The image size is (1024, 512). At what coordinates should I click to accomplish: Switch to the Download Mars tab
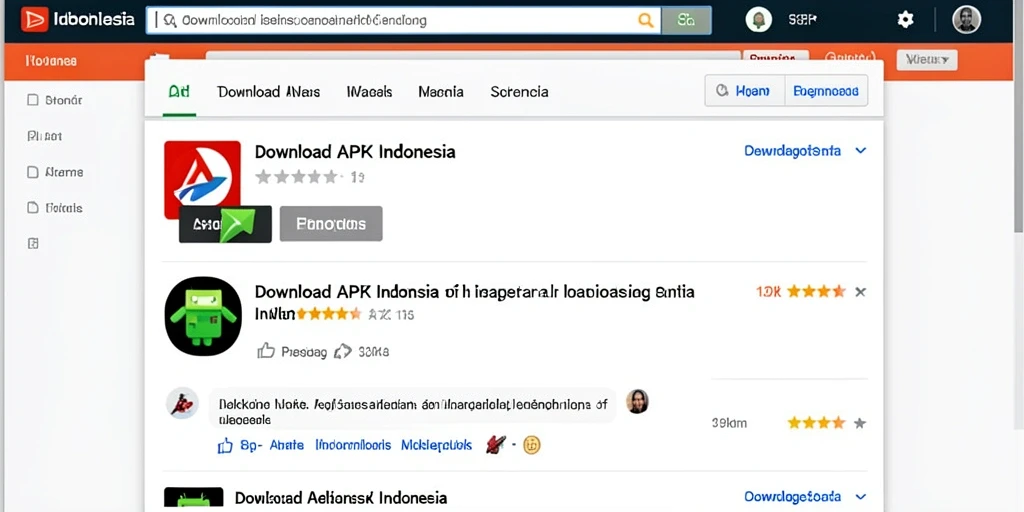click(268, 92)
